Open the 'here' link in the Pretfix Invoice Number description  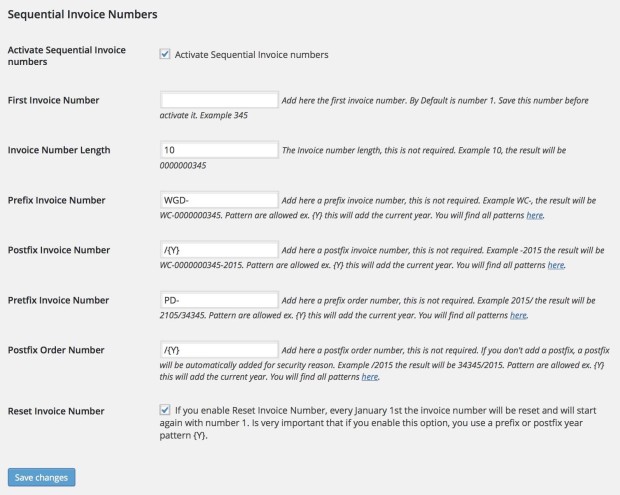(x=518, y=316)
